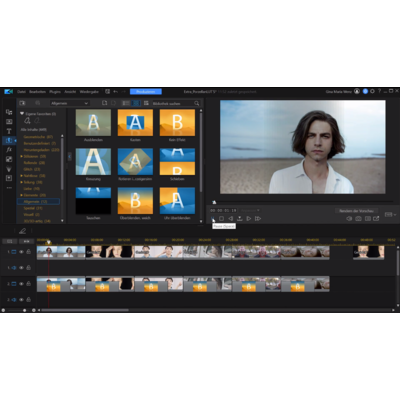Open the help question mark icon
This screenshot has height=400, width=400.
[379, 91]
